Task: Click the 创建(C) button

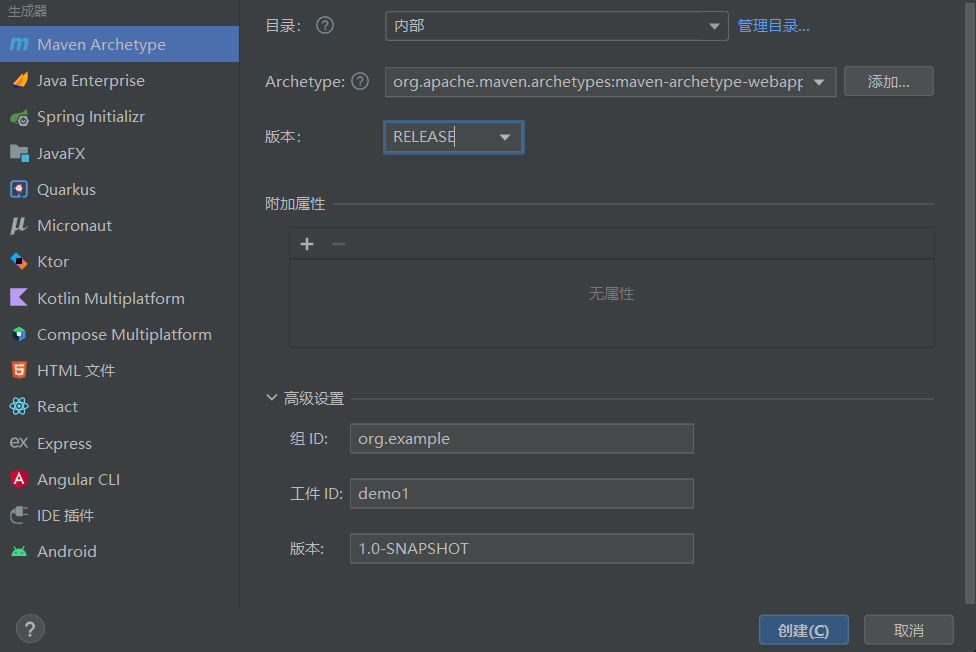Action: coord(803,630)
